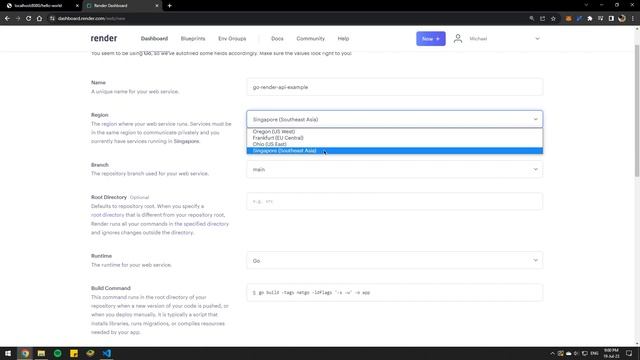
Task: Open the browser home page icon
Action: (39, 18)
